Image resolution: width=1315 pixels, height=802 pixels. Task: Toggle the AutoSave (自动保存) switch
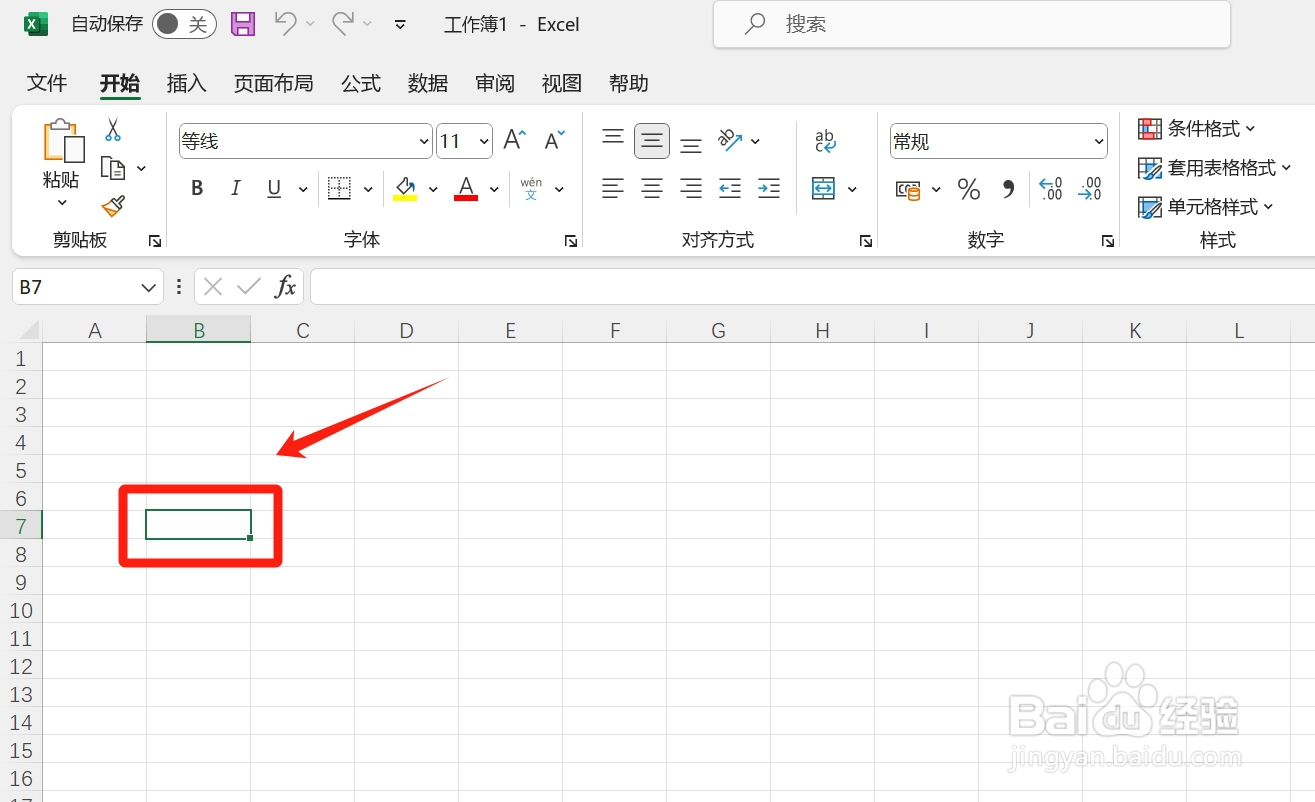(184, 24)
